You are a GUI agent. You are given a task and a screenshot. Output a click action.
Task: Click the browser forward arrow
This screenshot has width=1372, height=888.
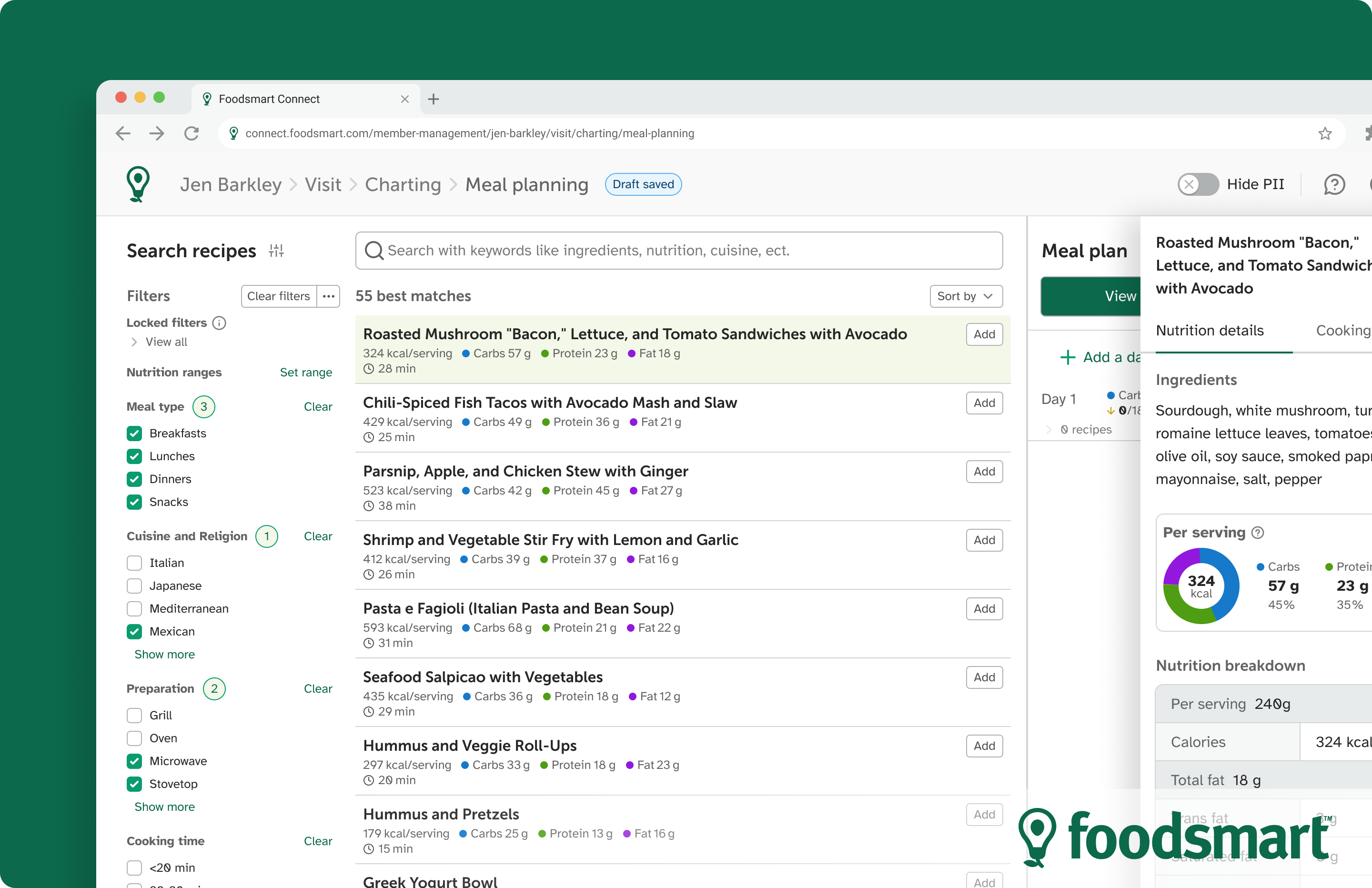[x=156, y=134]
